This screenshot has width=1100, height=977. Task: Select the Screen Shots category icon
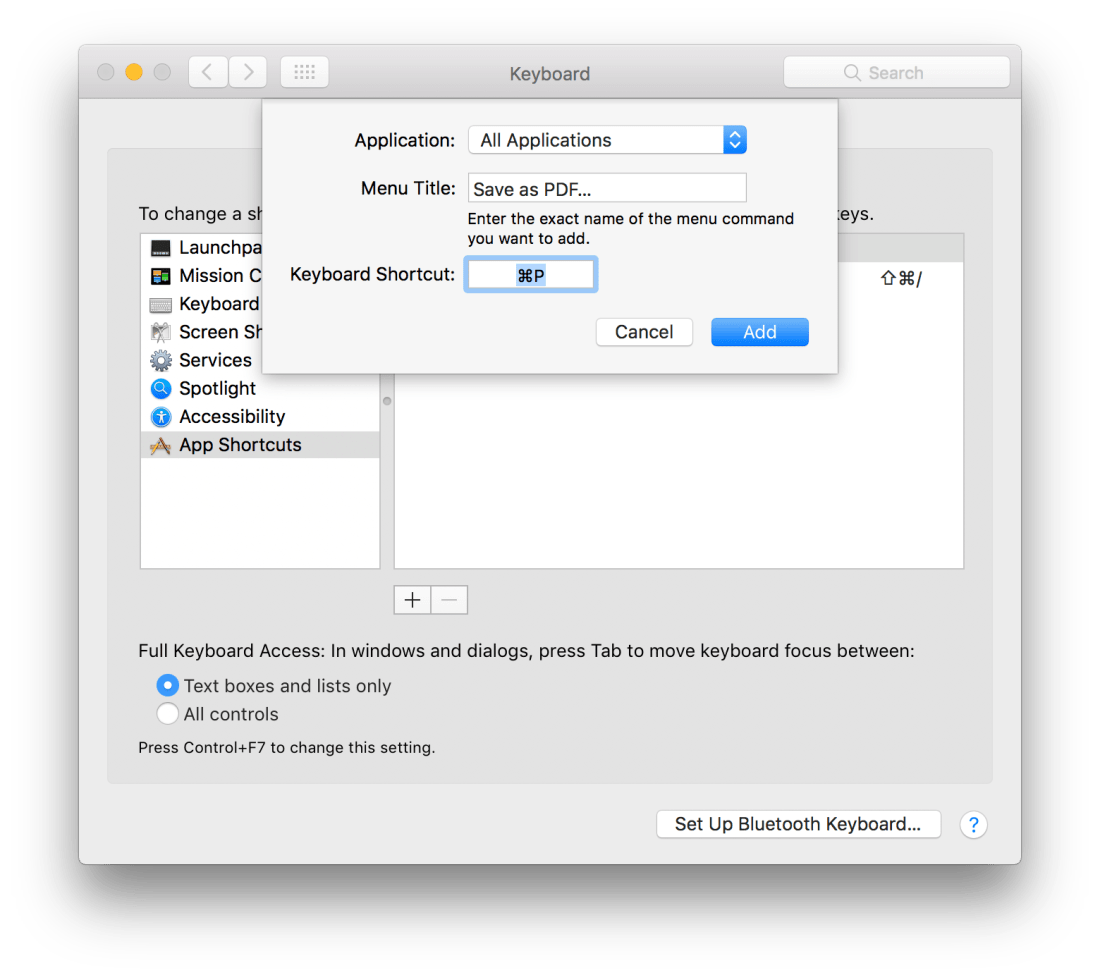point(161,331)
